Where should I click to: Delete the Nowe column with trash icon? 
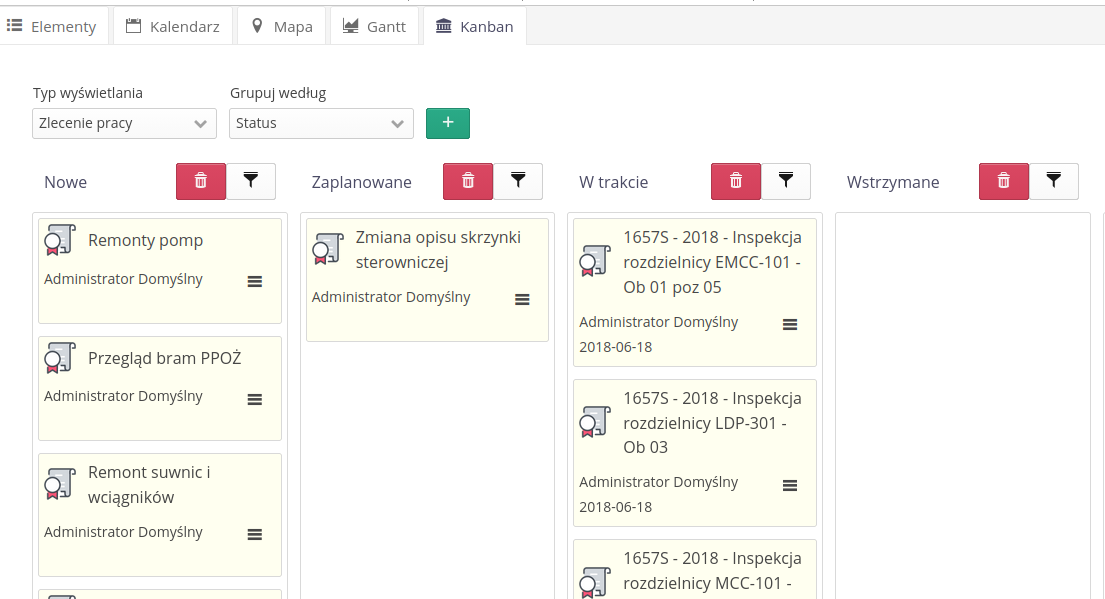[x=201, y=181]
